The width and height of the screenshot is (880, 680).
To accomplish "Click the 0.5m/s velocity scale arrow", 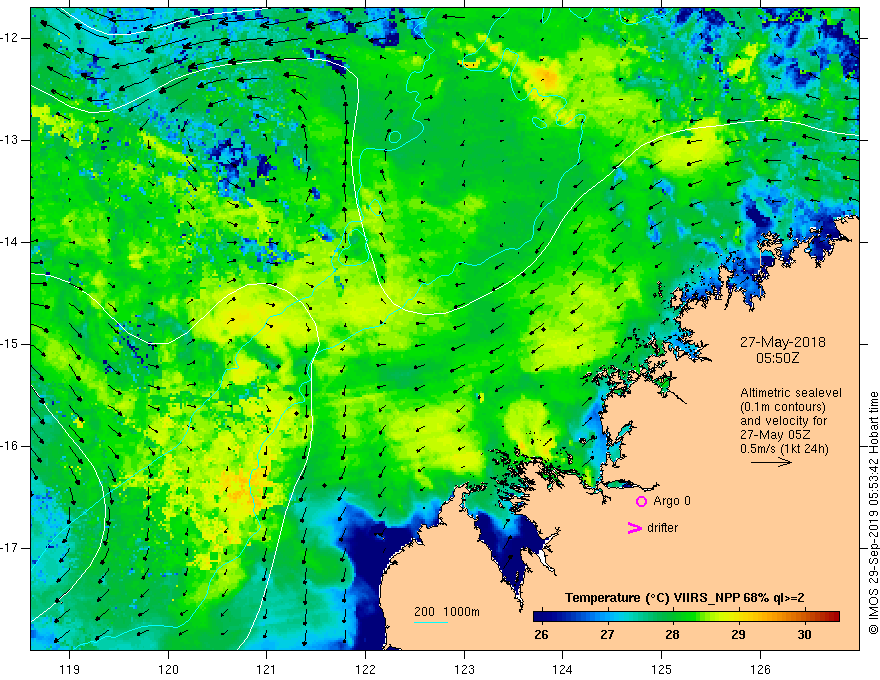I will pos(771,462).
